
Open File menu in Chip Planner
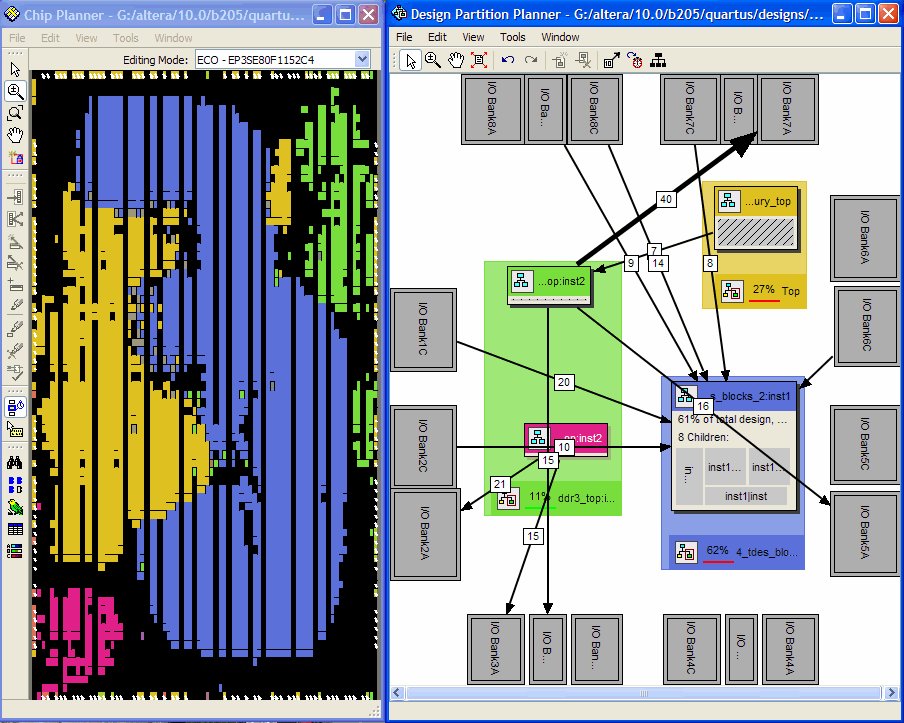tap(17, 38)
